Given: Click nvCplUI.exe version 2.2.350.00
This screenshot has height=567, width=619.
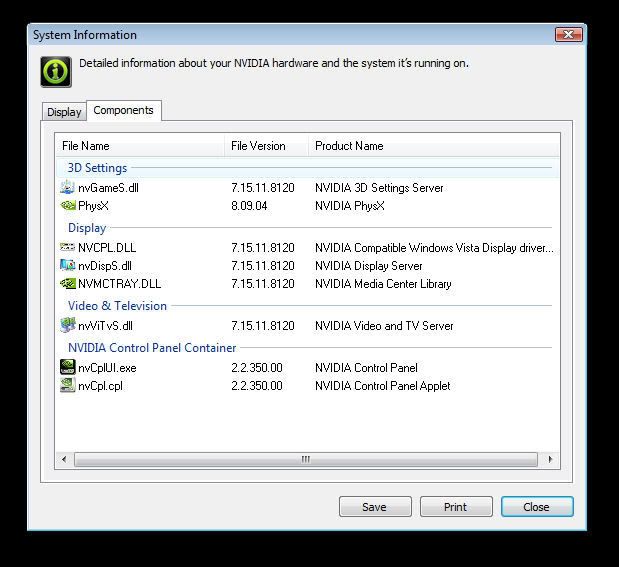Looking at the screenshot, I should pos(257,368).
